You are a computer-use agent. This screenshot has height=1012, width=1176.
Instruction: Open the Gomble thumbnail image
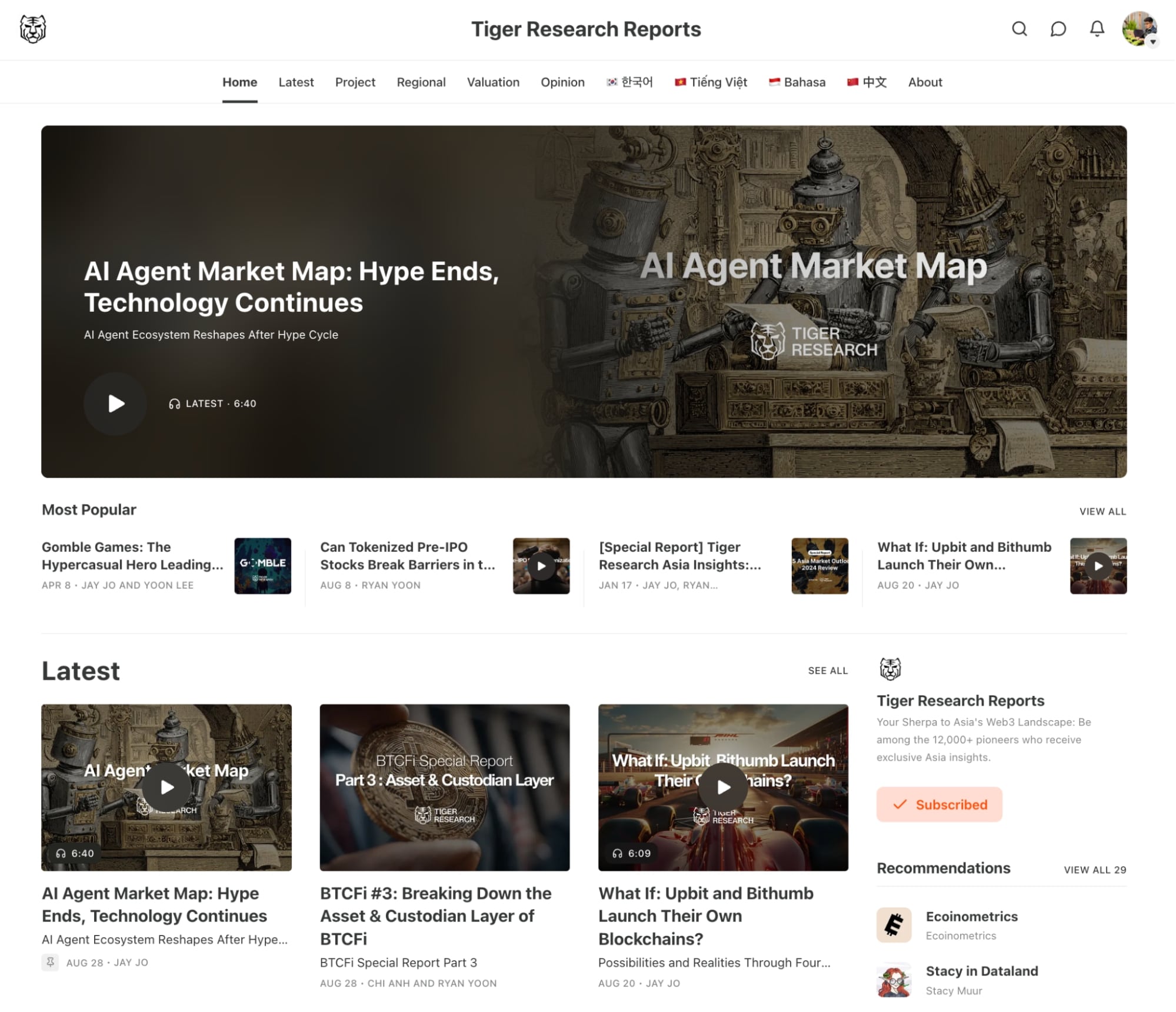[262, 566]
